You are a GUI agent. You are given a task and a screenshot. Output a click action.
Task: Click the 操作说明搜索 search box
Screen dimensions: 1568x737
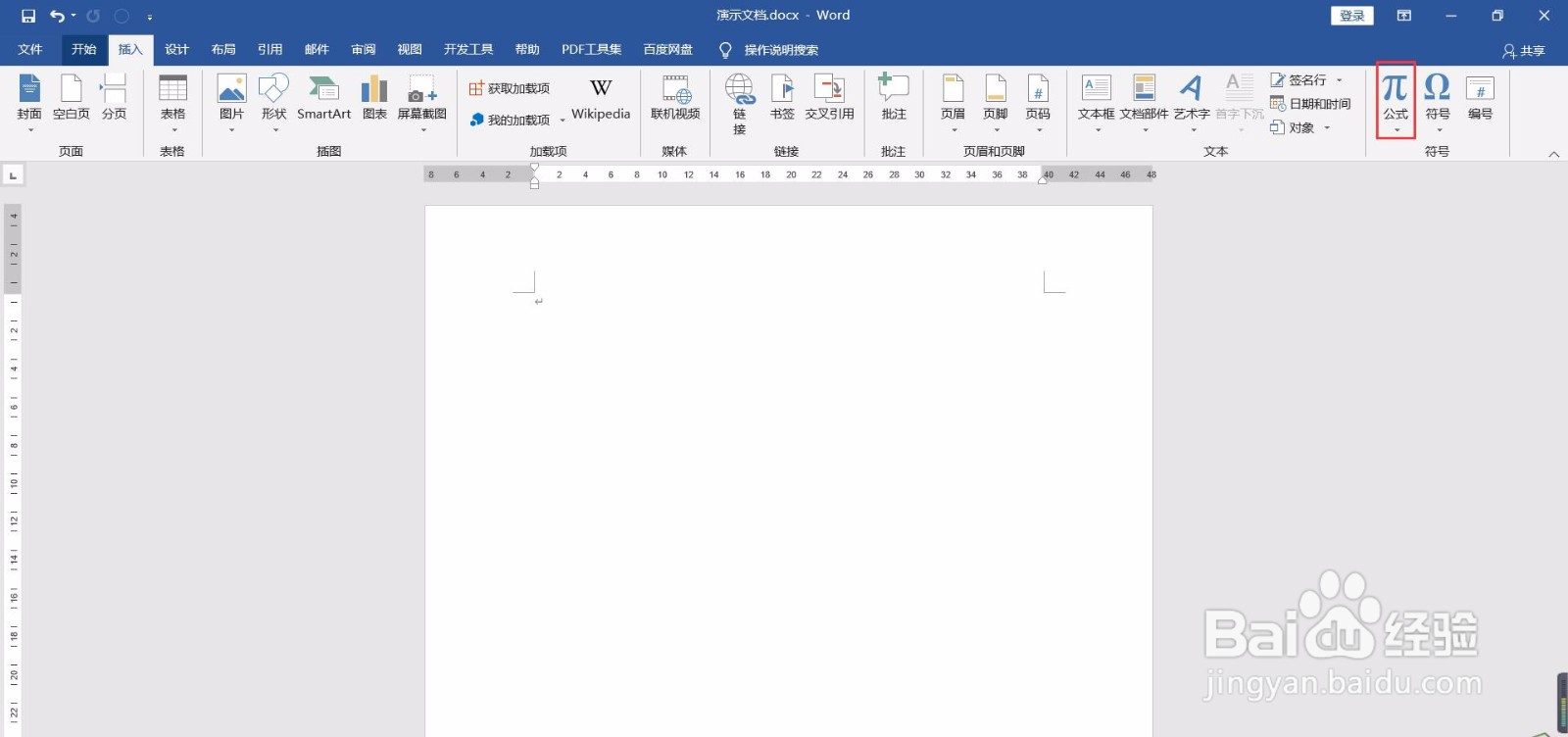[x=769, y=50]
